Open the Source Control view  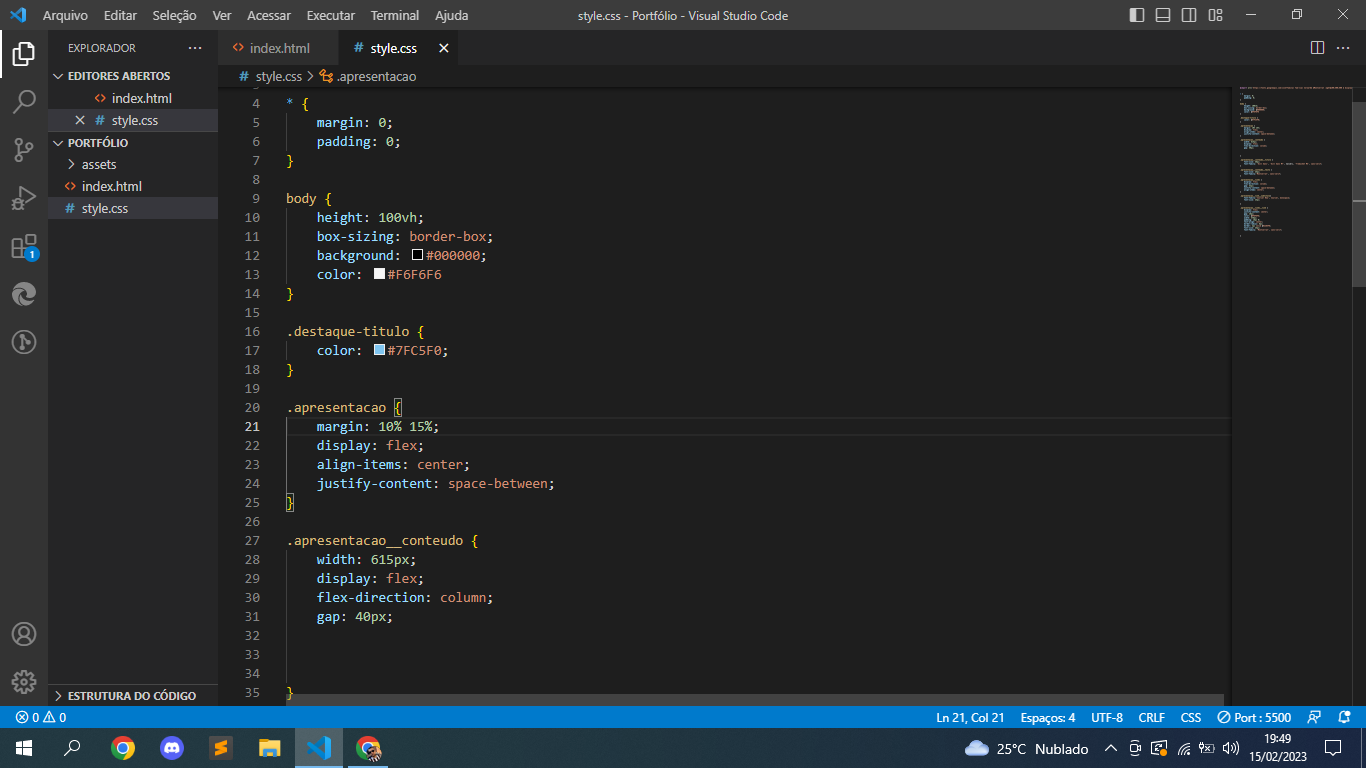(24, 150)
